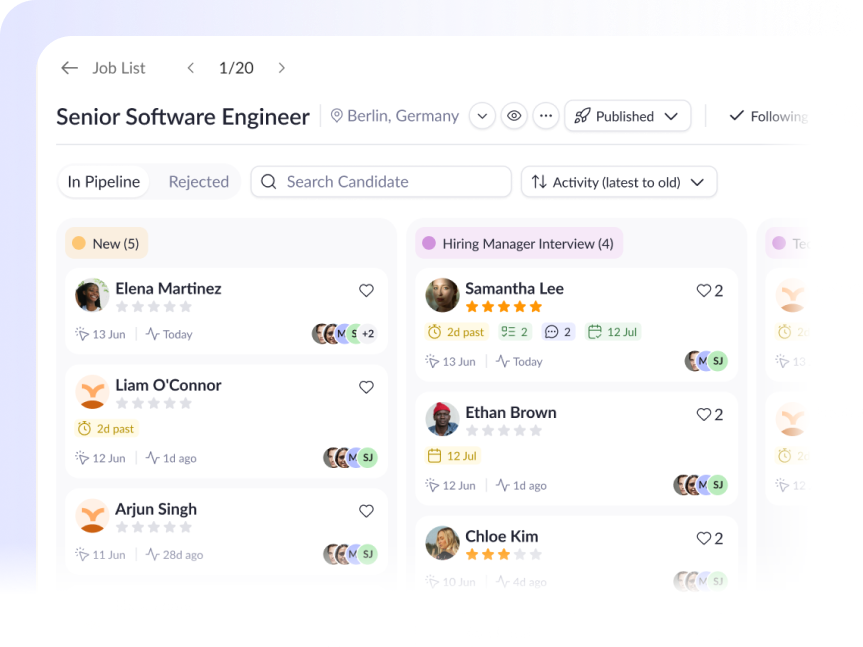Click the 1/20 job counter
The width and height of the screenshot is (863, 647).
pyautogui.click(x=236, y=68)
